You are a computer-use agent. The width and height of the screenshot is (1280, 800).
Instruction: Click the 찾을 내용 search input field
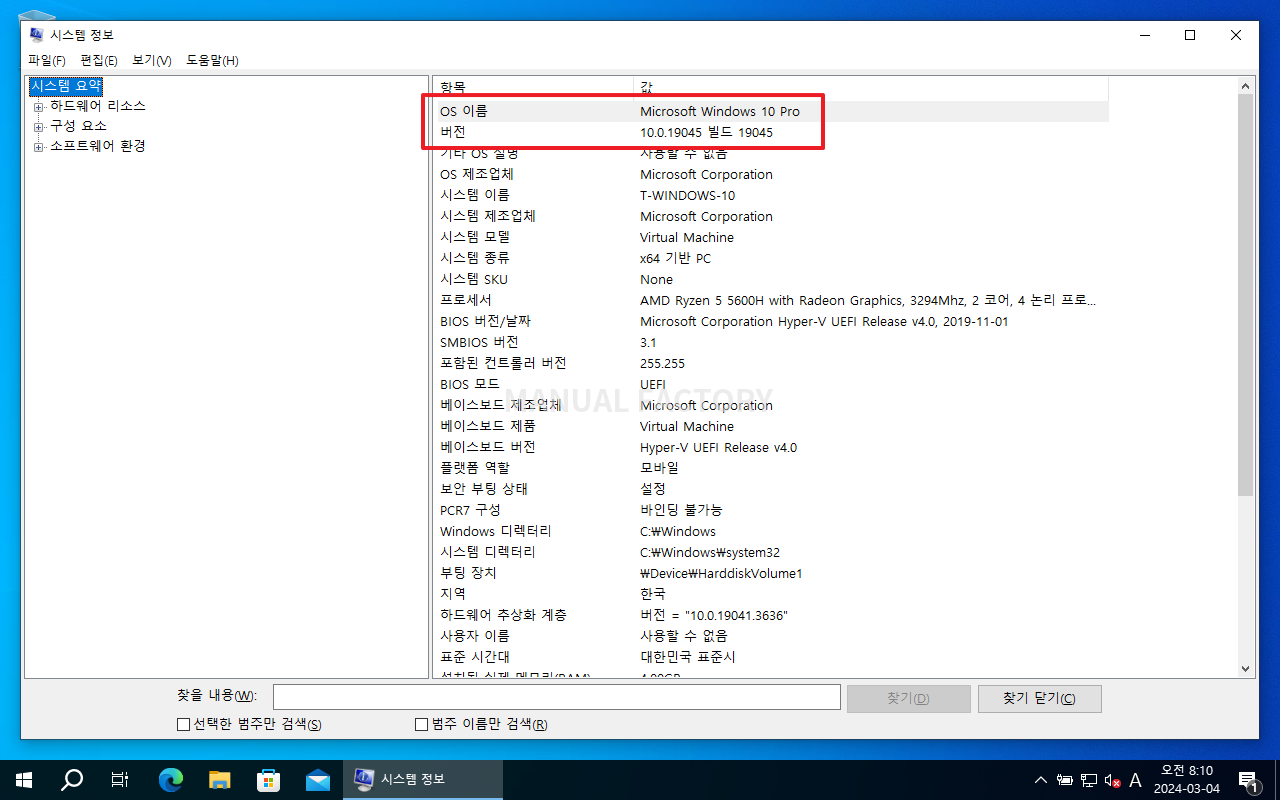[556, 697]
